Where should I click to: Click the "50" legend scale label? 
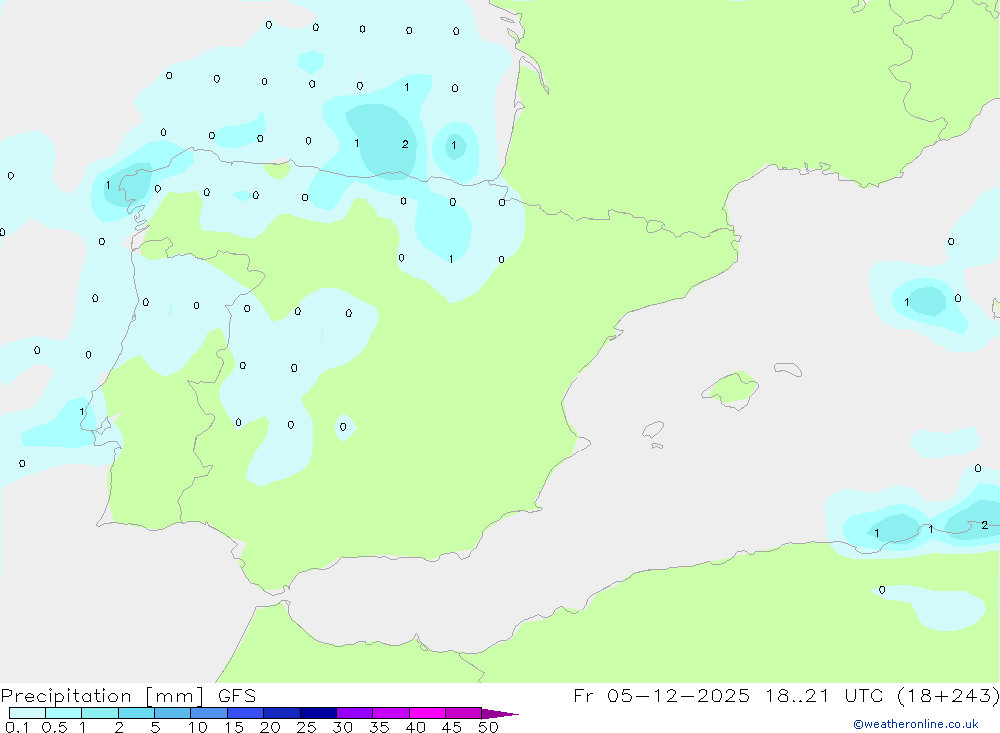point(489,727)
